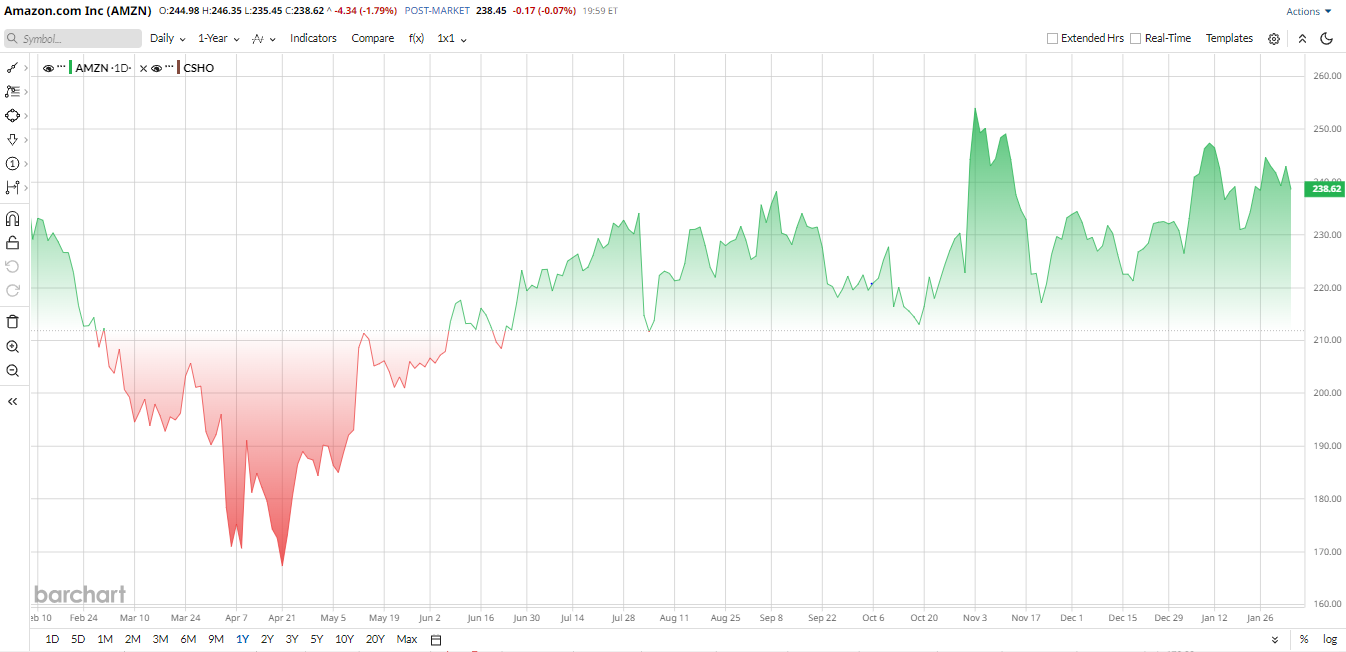Click the 238.62 current price label
The image size is (1346, 652).
[x=1326, y=188]
